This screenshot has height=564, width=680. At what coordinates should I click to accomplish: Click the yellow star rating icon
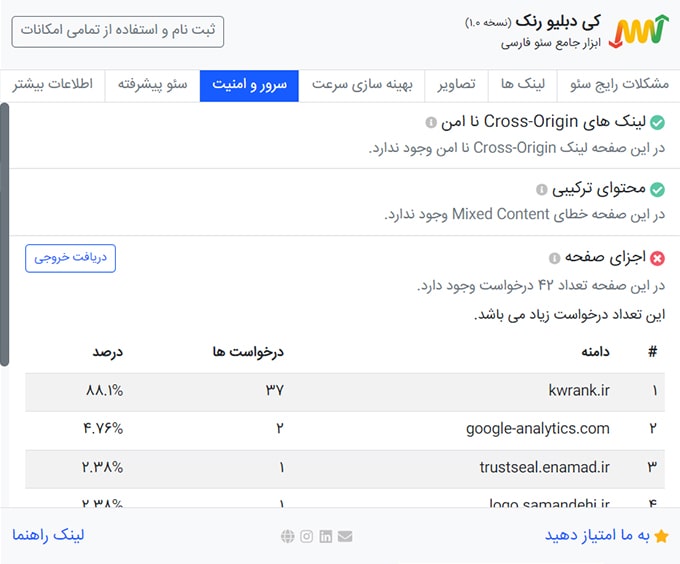click(x=661, y=536)
